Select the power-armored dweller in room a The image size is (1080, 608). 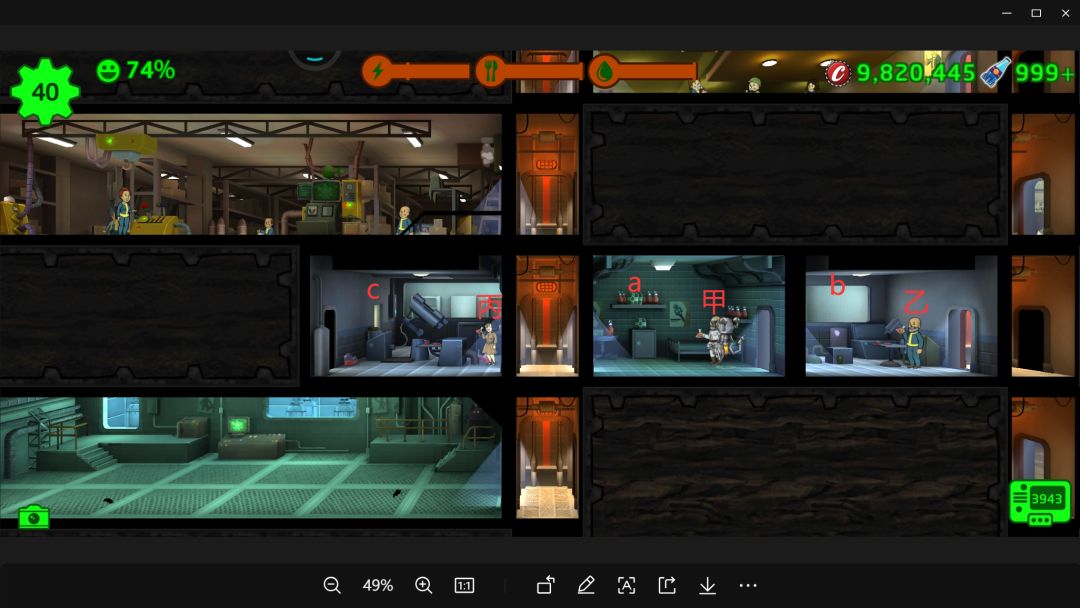(x=720, y=340)
